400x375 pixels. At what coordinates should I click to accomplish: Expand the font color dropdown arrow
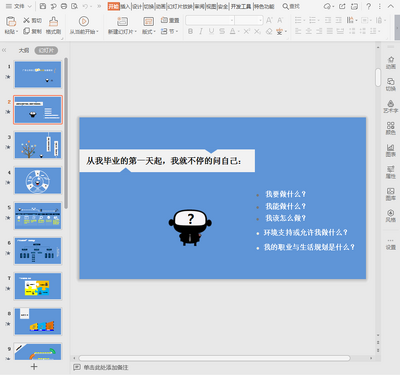[x=239, y=32]
